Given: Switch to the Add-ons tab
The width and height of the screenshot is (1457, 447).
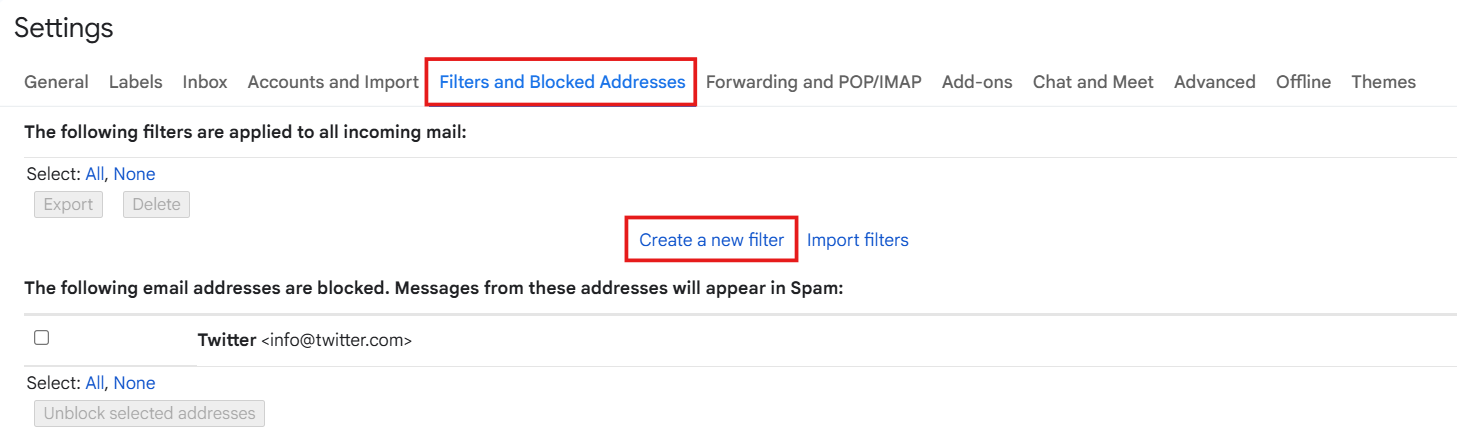Looking at the screenshot, I should coord(977,82).
